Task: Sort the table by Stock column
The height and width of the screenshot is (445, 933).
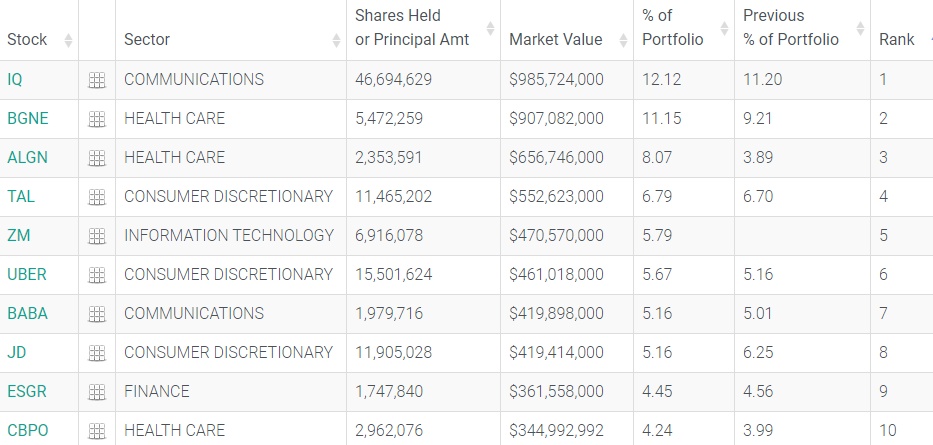Action: (27, 40)
